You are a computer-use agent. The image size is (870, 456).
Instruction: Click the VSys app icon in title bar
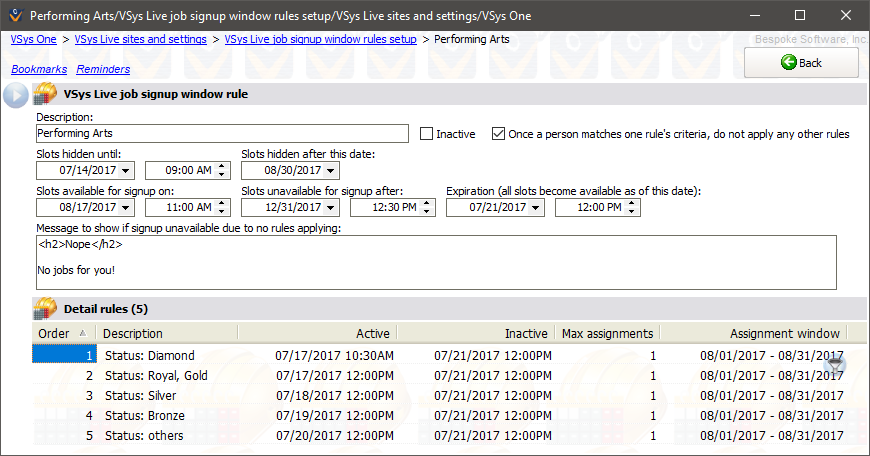coord(13,16)
